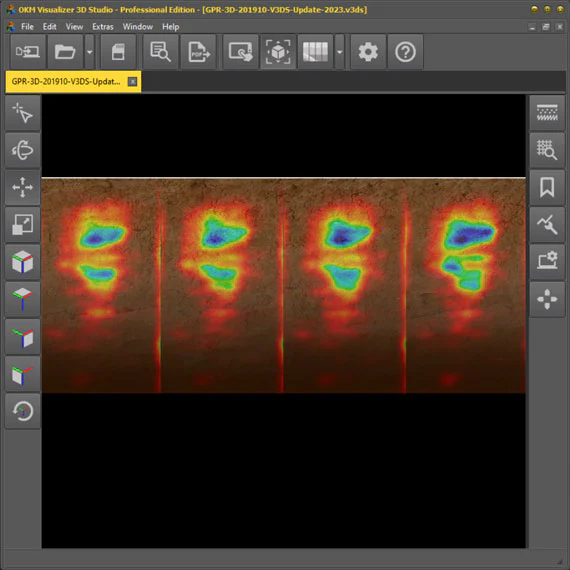Toggle the 3D fit-to-view cube button
The width and height of the screenshot is (570, 570).
[278, 52]
